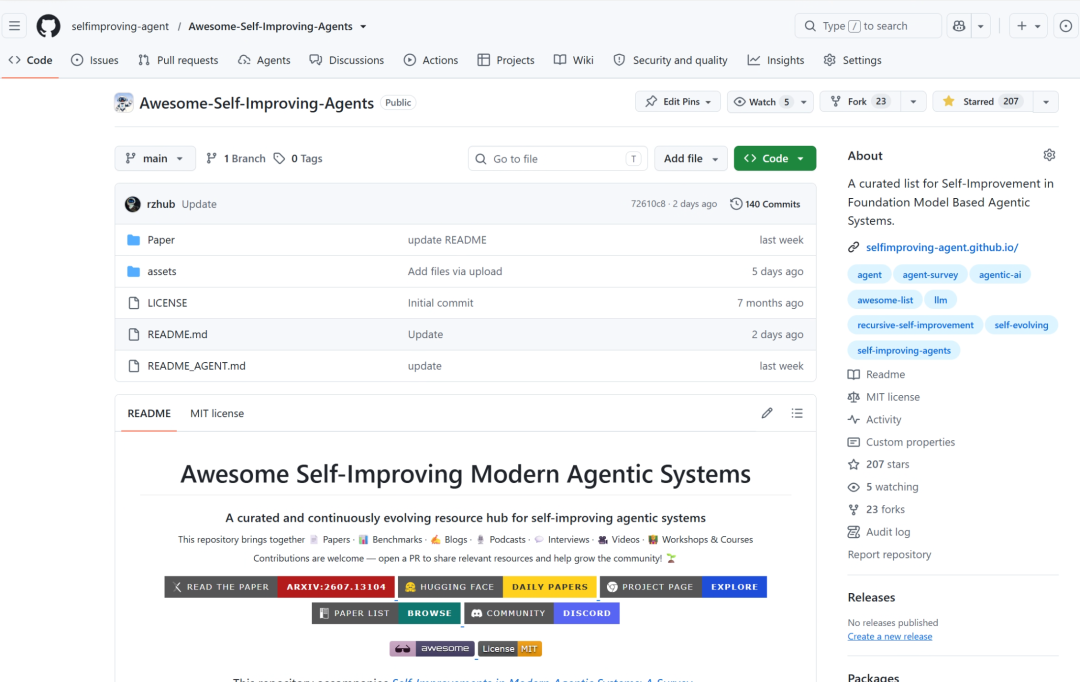This screenshot has width=1080, height=682.
Task: View the 140 Commits history
Action: click(765, 204)
